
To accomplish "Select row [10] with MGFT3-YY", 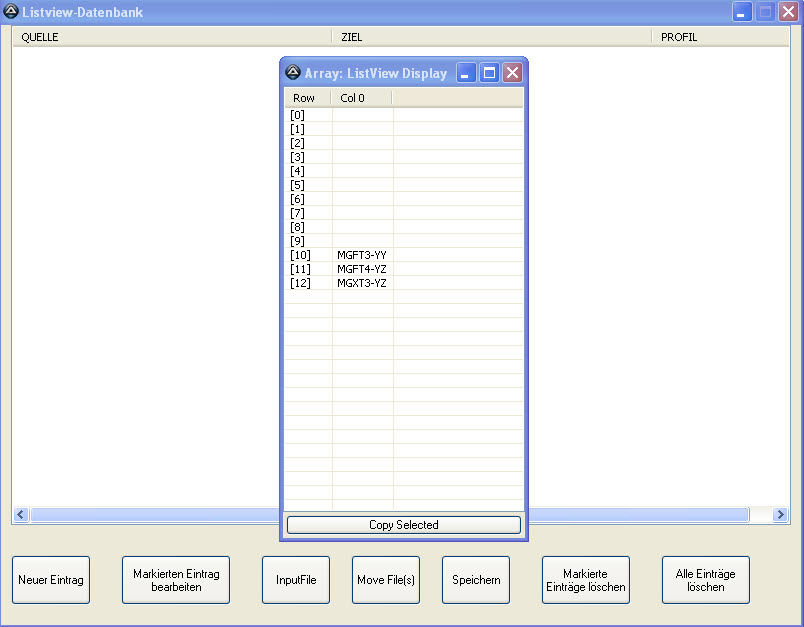I will click(x=361, y=255).
